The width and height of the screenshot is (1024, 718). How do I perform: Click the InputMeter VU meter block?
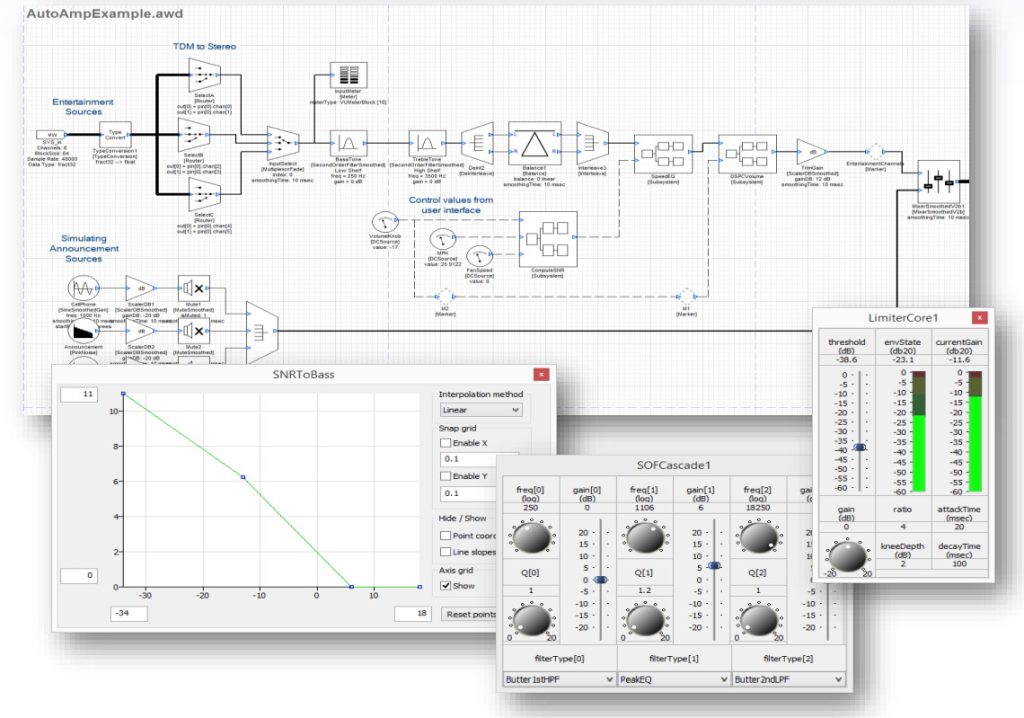point(351,76)
